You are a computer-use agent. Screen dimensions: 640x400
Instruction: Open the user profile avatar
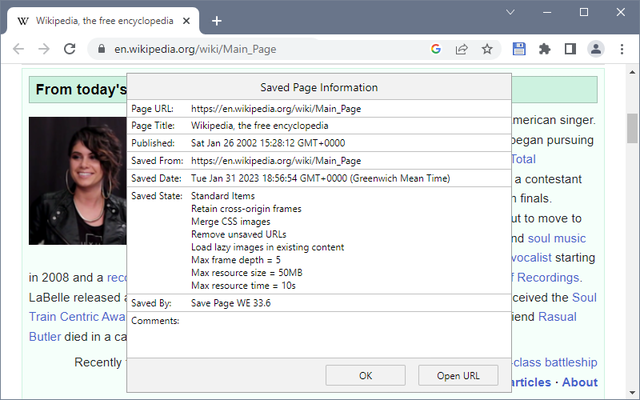tap(596, 49)
